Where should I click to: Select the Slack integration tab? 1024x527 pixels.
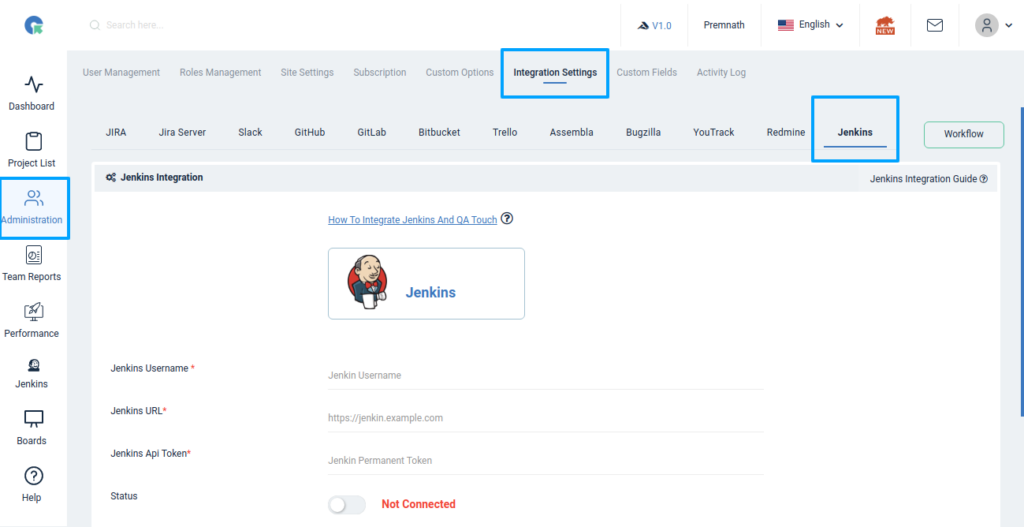[x=250, y=132]
